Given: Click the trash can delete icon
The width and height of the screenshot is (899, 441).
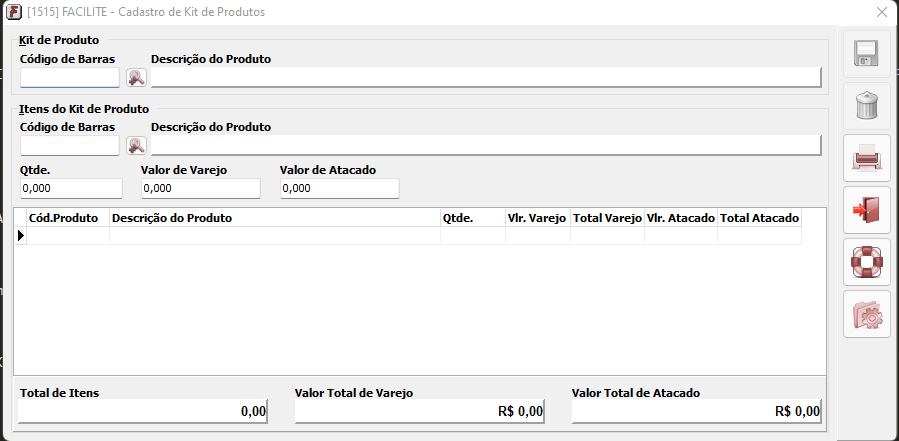Looking at the screenshot, I should point(866,105).
